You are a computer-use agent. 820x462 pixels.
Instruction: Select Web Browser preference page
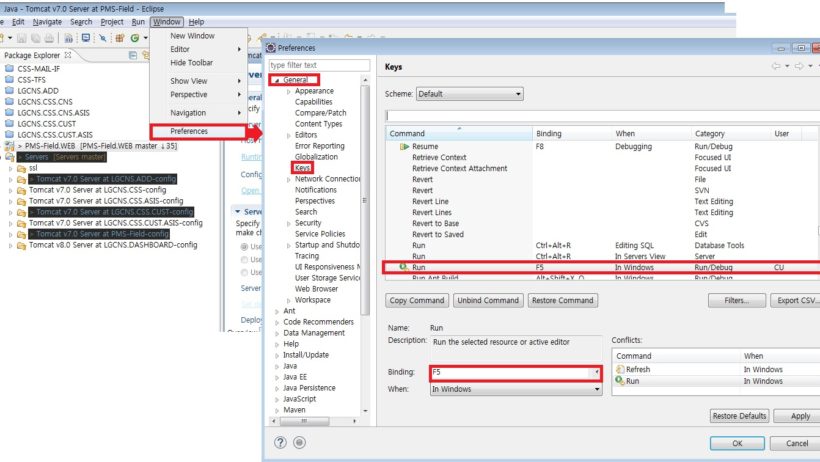tap(316, 289)
